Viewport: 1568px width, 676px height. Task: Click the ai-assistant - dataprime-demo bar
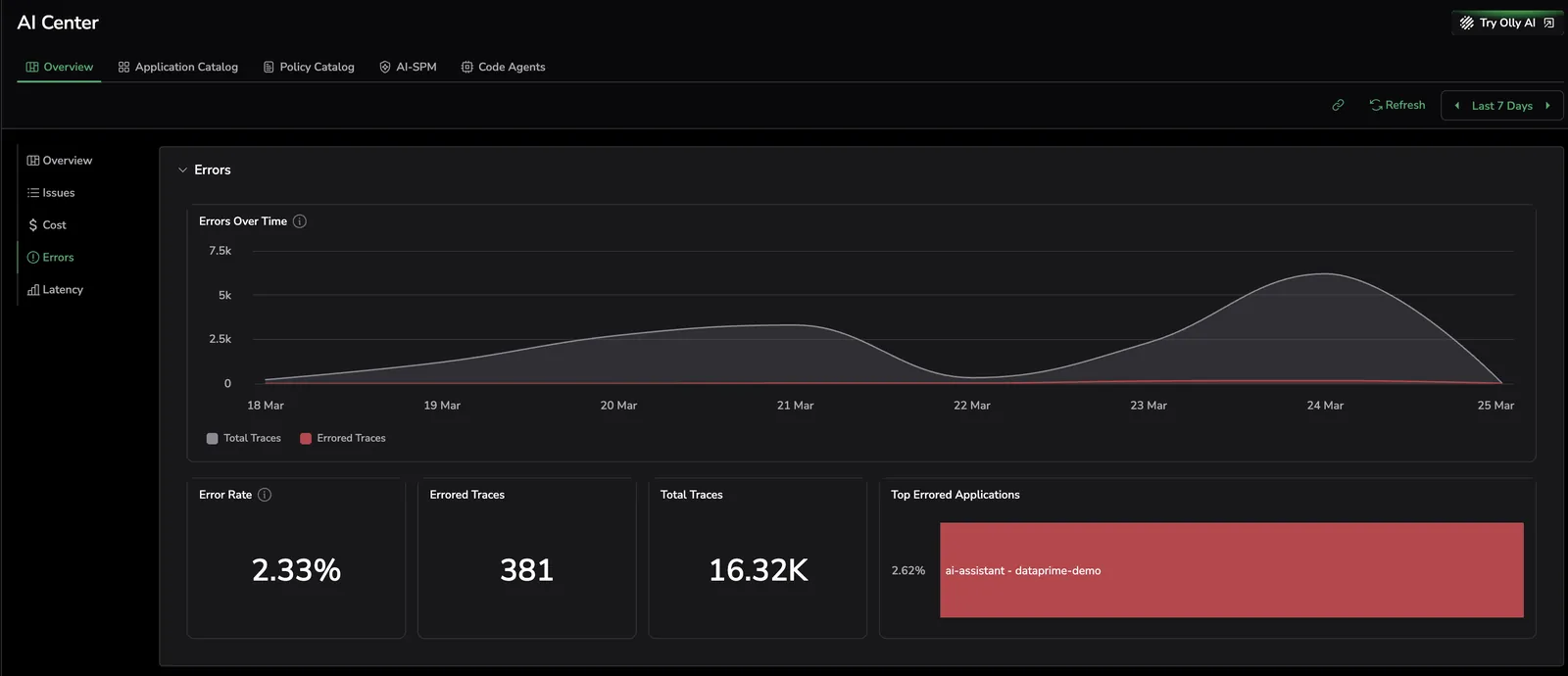click(x=1232, y=570)
